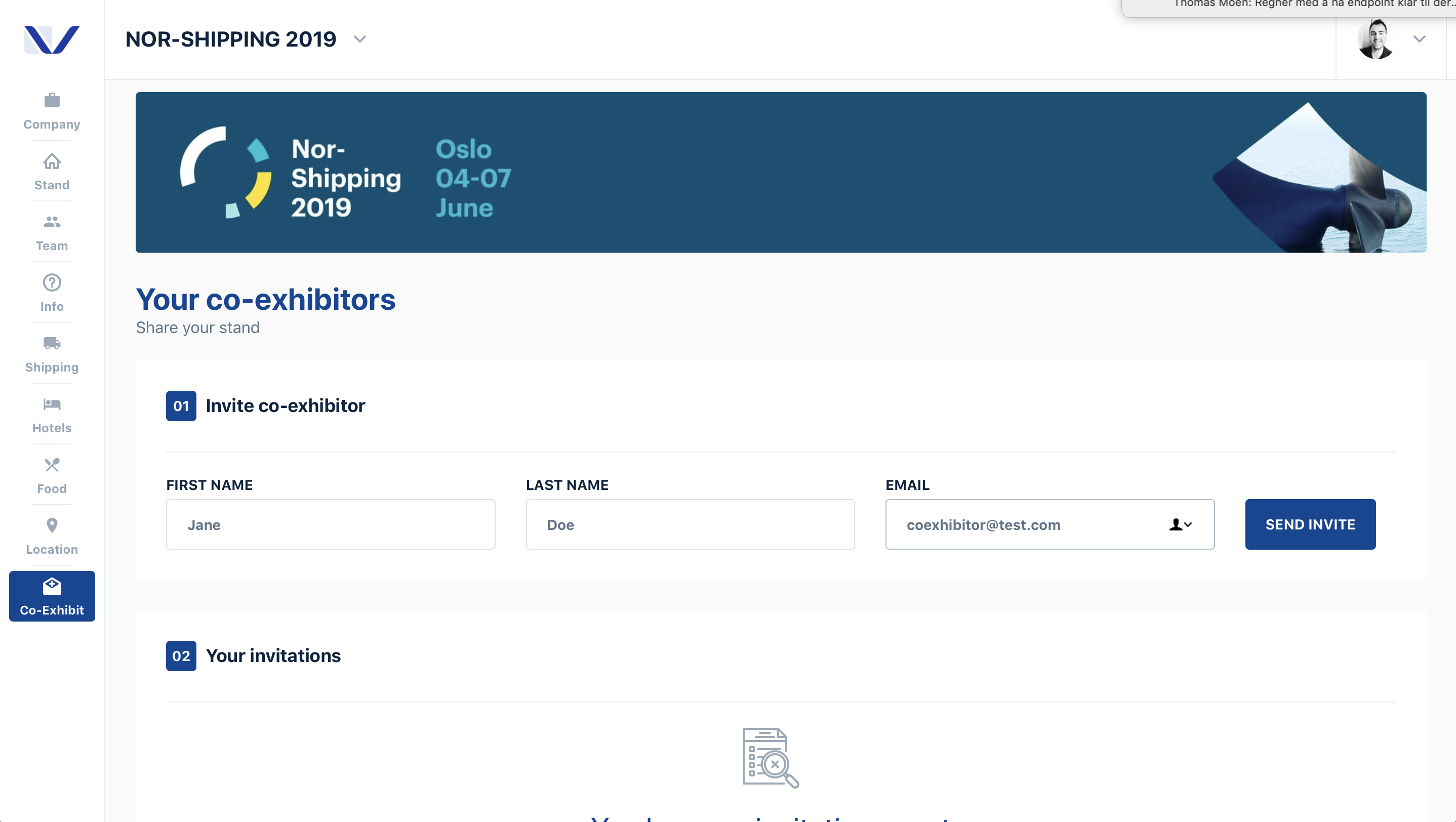Focus the Last Name input field
The image size is (1456, 822).
click(690, 524)
